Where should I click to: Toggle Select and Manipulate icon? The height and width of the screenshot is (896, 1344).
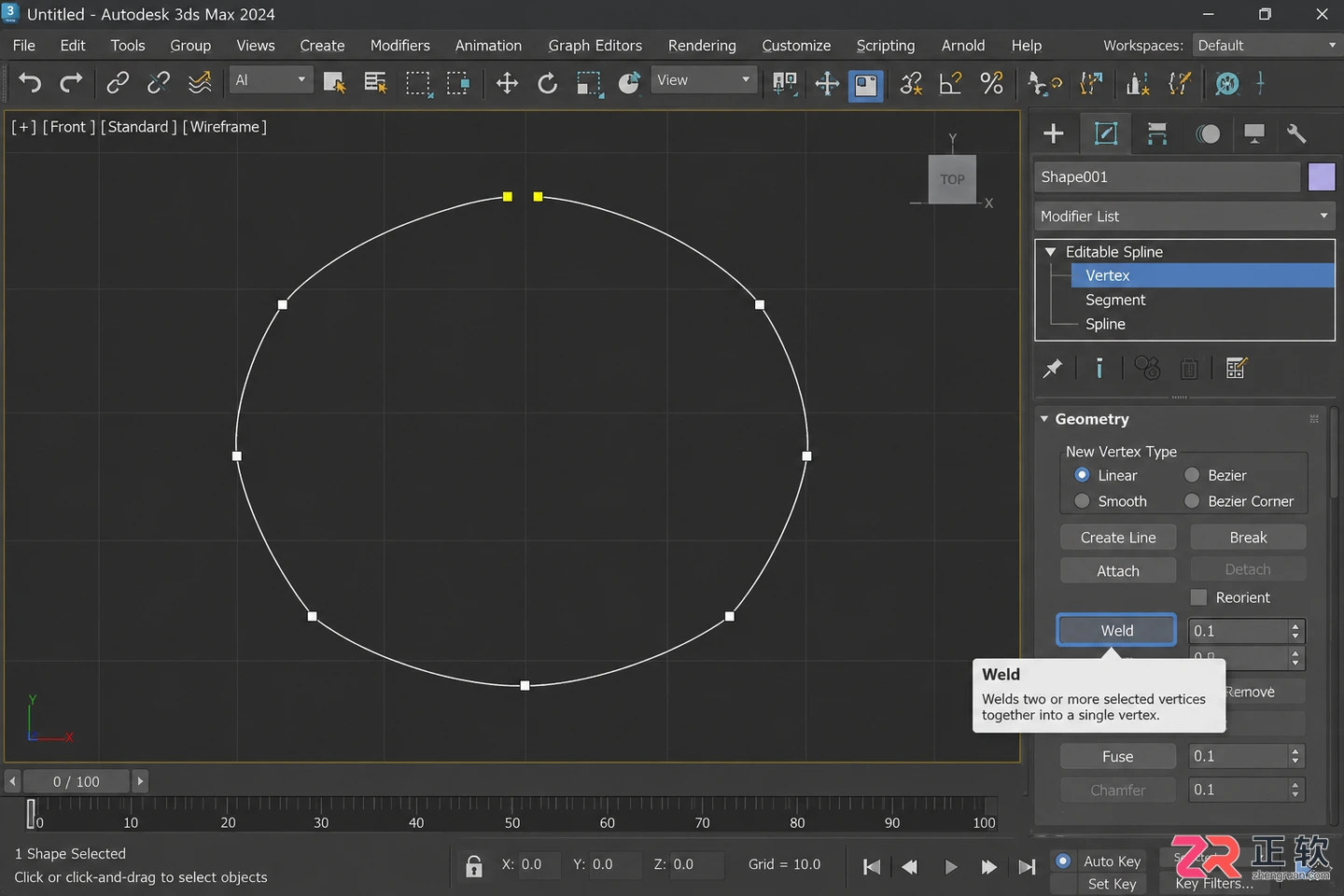[x=827, y=84]
